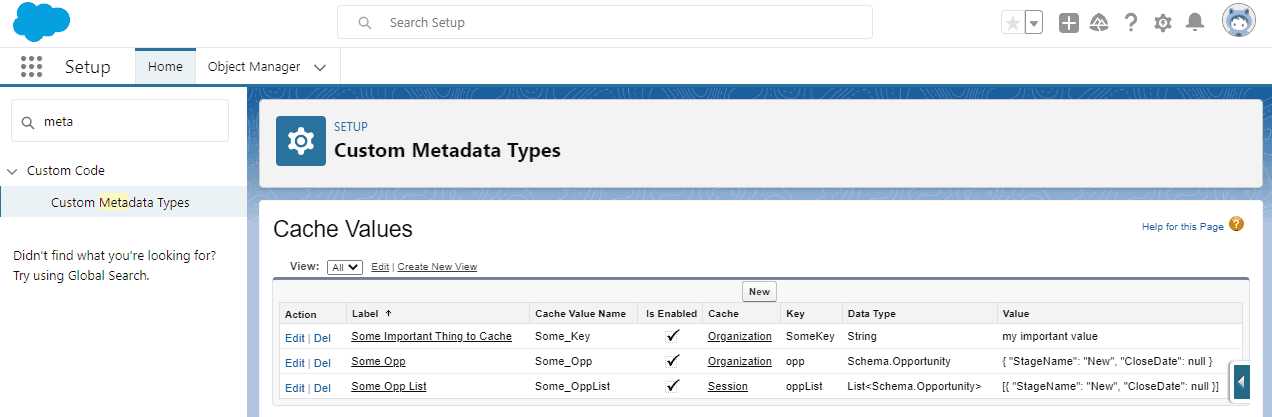Click the search magnifier in Quick Find box
Image resolution: width=1272 pixels, height=417 pixels.
click(x=27, y=121)
